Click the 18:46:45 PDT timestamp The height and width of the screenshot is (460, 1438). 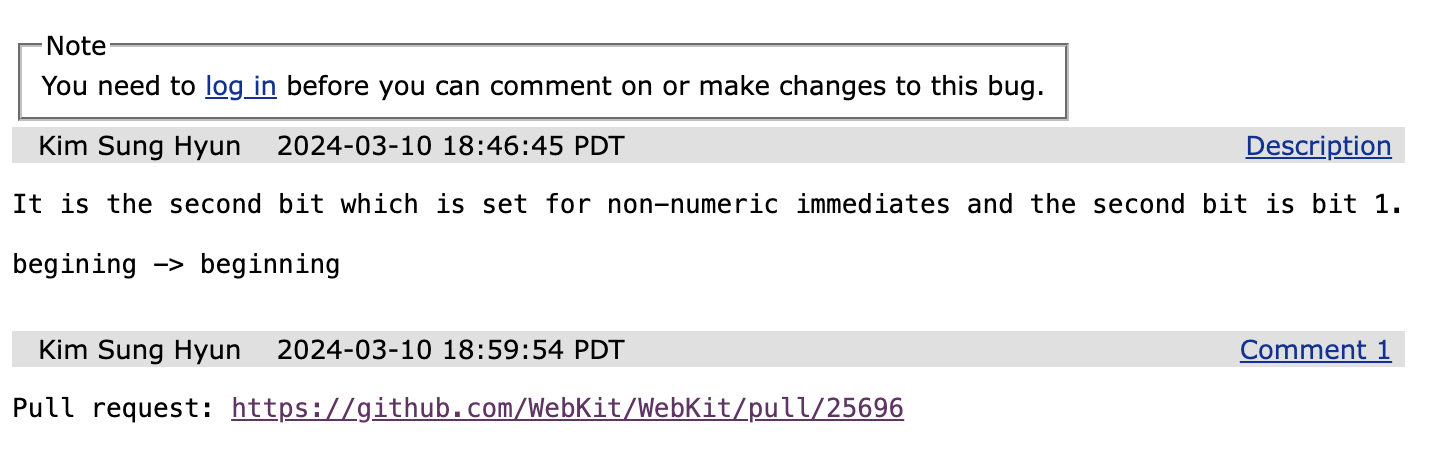coord(450,146)
